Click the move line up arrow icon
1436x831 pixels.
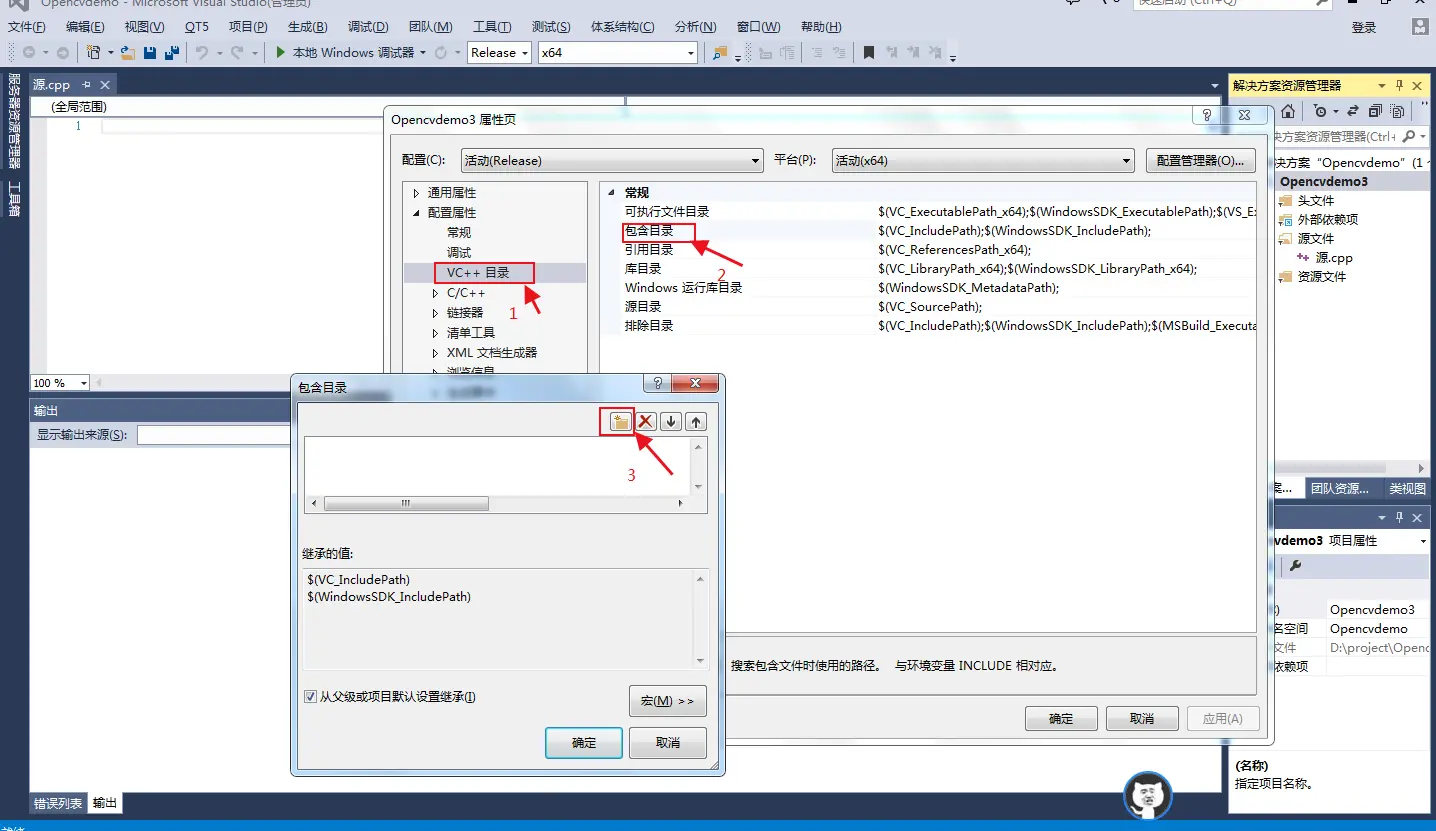point(696,422)
